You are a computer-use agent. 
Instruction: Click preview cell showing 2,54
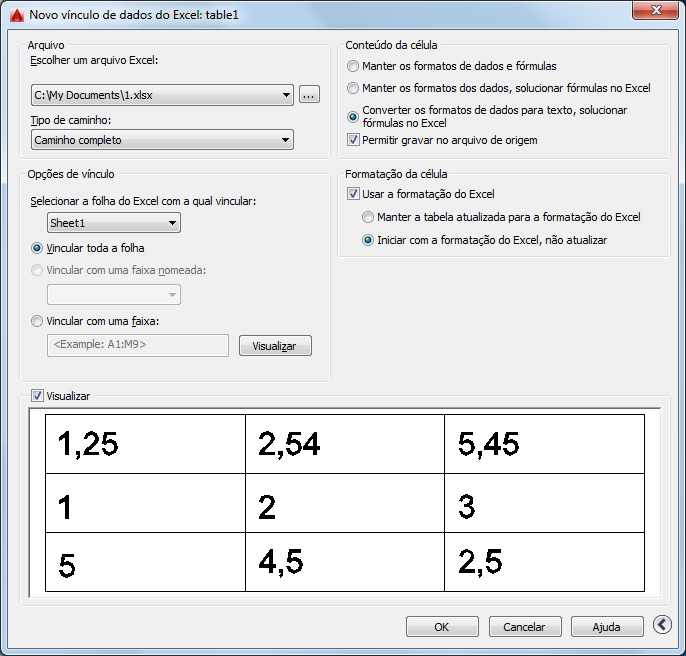click(345, 444)
